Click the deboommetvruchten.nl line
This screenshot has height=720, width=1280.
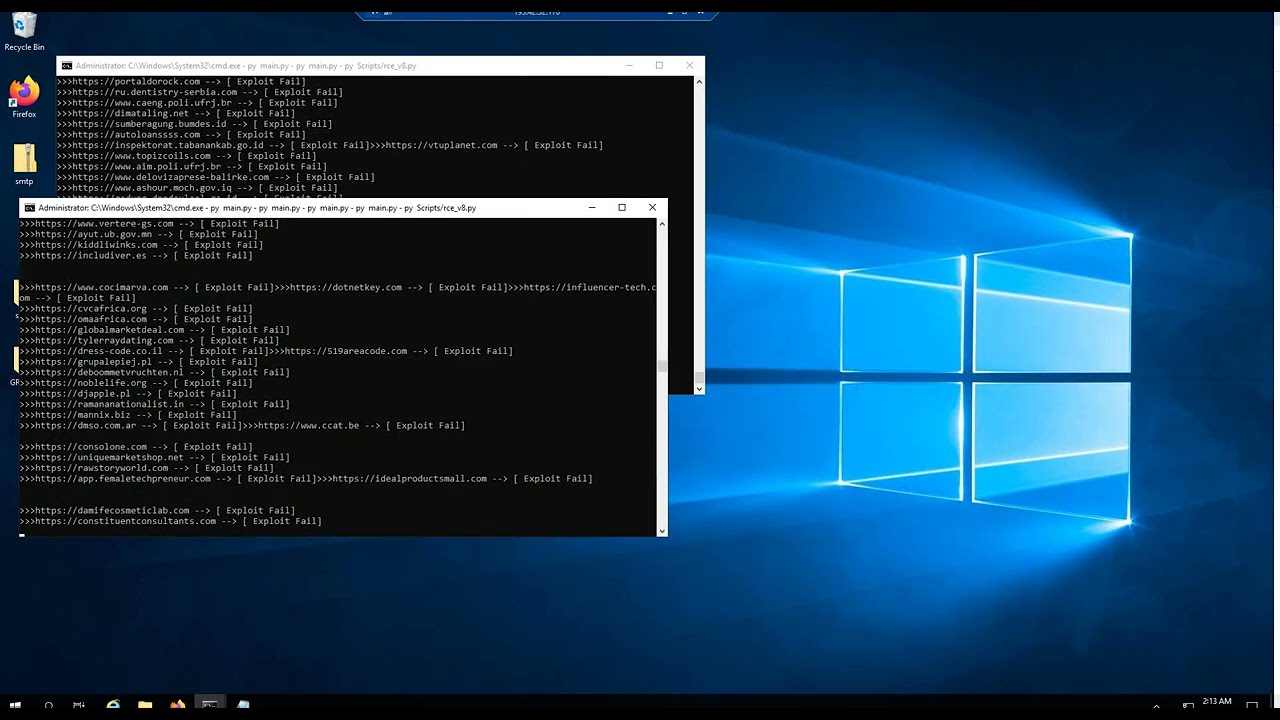(x=154, y=372)
